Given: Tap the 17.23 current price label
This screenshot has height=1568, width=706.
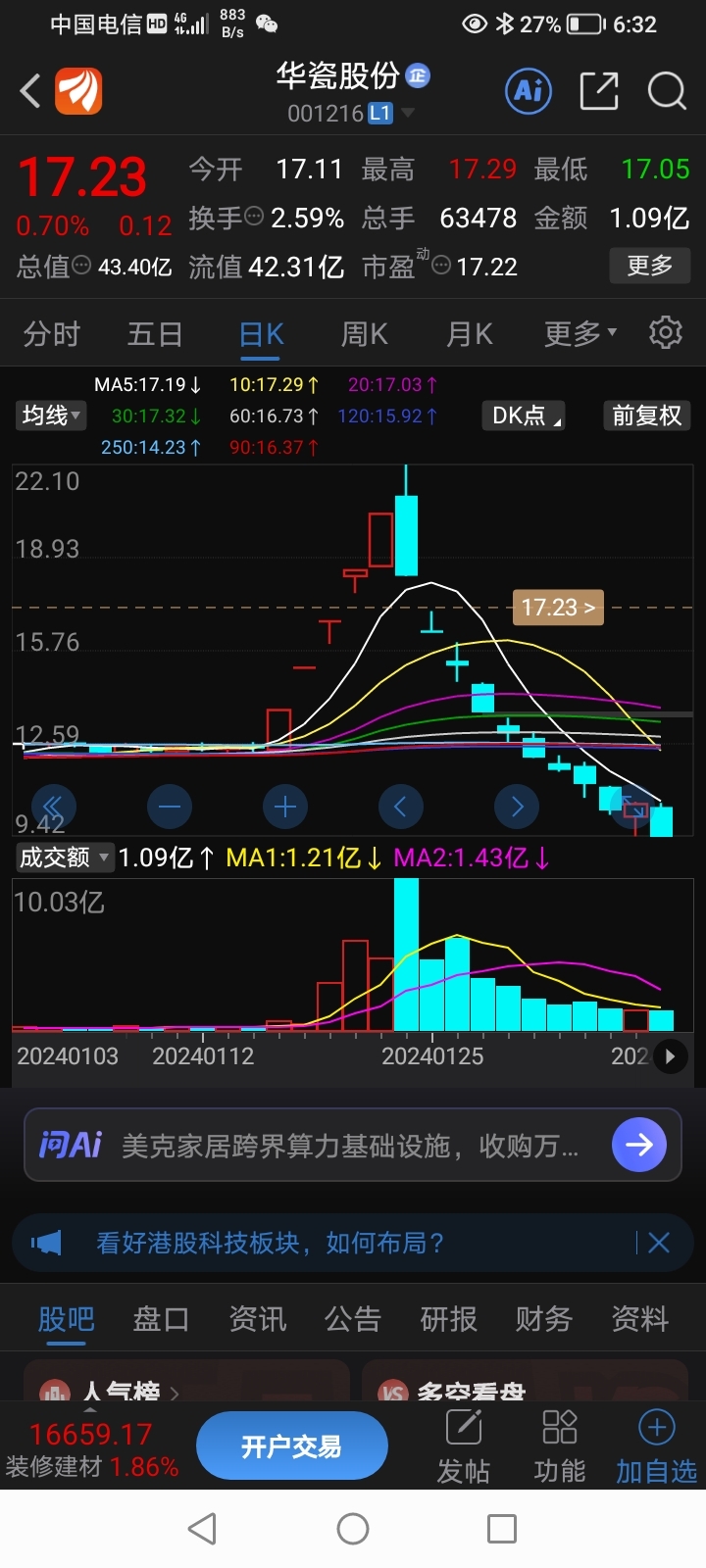Looking at the screenshot, I should (x=558, y=608).
